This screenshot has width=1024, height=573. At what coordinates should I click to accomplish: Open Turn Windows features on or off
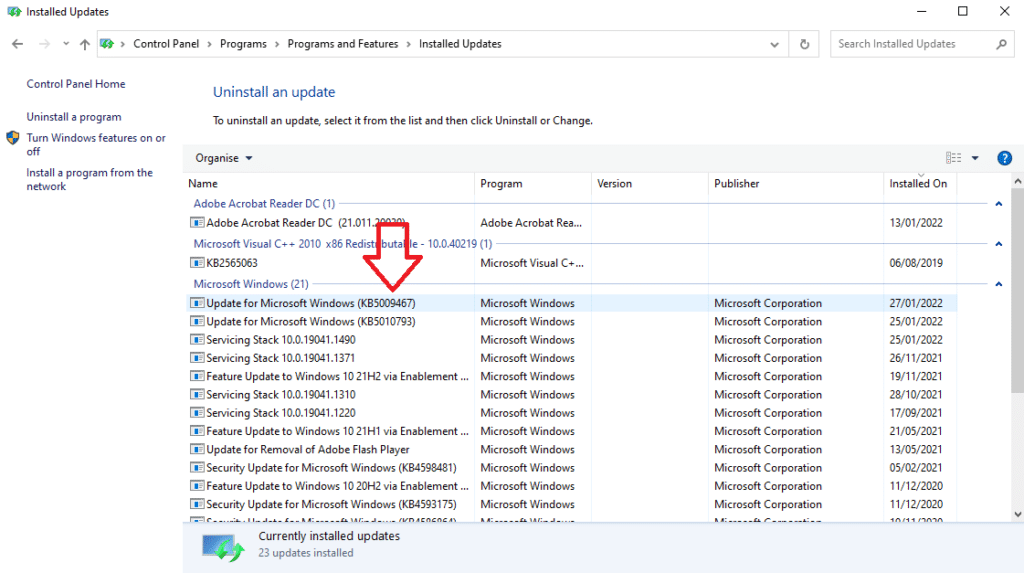pos(96,144)
